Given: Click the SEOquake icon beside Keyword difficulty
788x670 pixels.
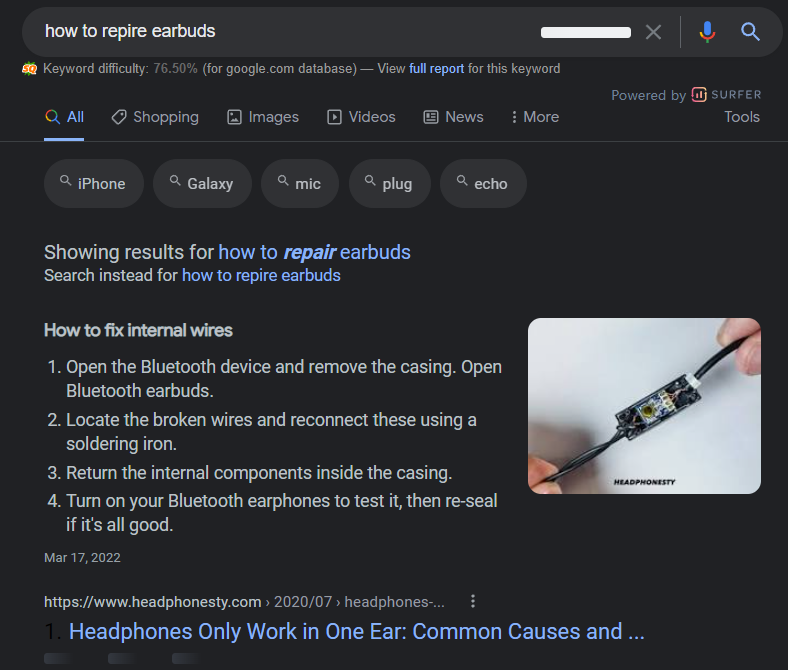Looking at the screenshot, I should coord(30,68).
